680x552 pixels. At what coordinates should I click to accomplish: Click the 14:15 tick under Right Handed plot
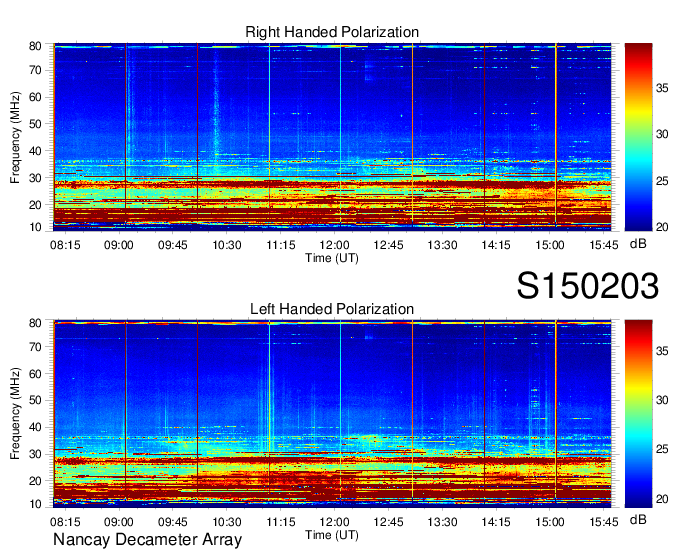click(496, 245)
